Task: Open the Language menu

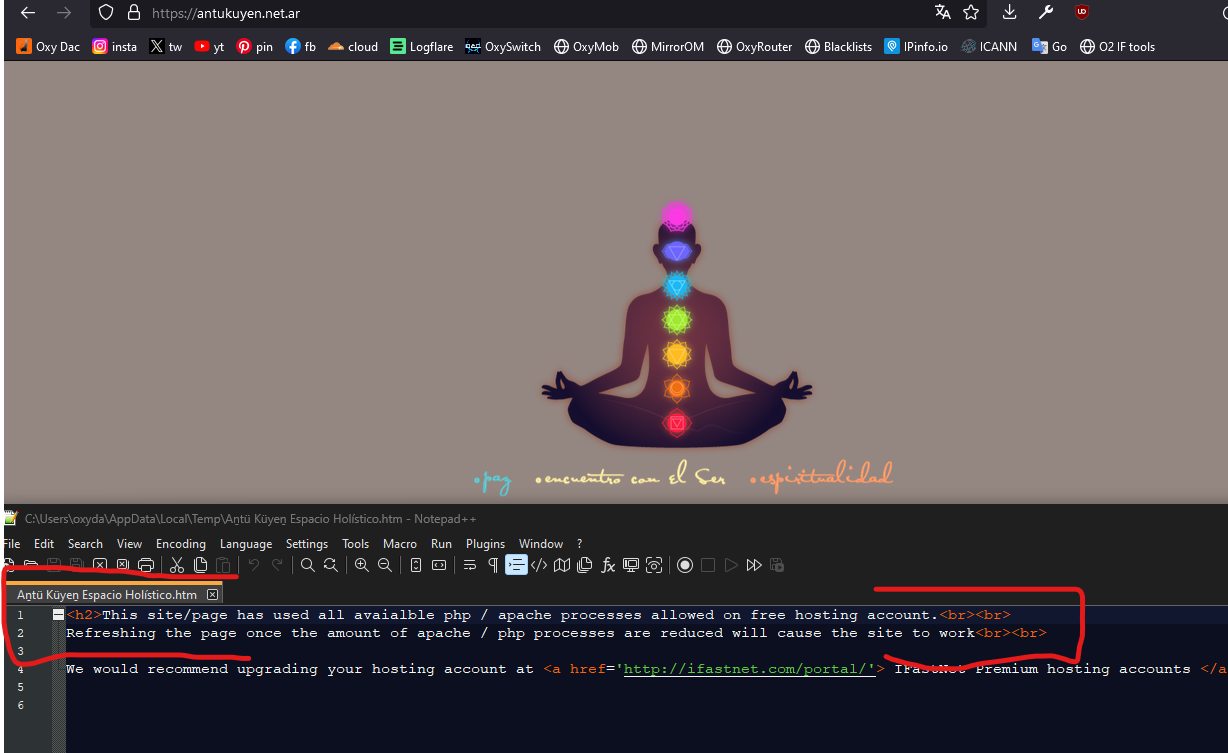Action: coord(246,544)
